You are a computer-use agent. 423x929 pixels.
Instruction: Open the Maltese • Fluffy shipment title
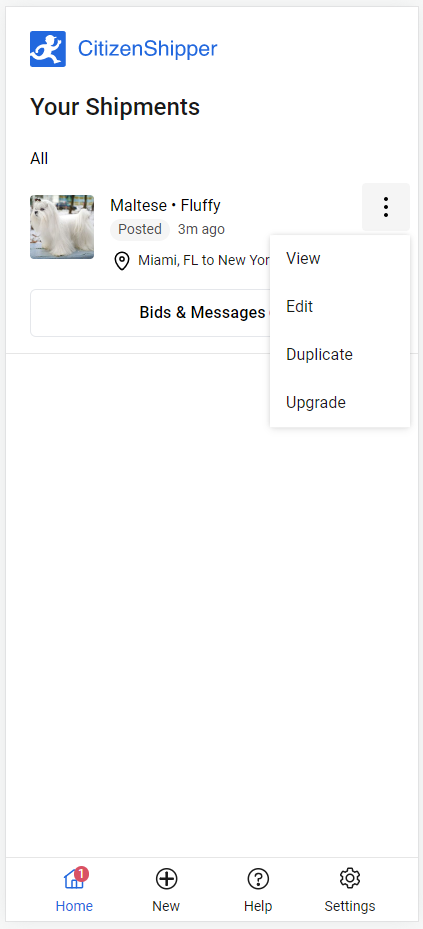(165, 206)
